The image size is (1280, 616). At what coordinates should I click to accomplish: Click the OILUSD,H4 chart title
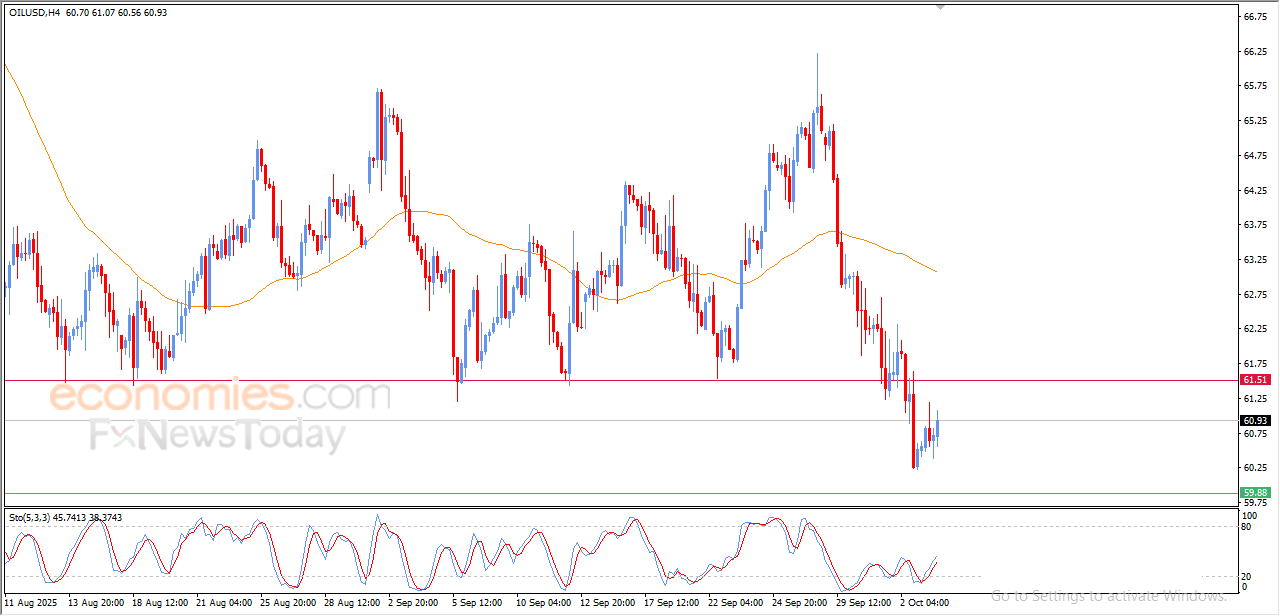(x=36, y=13)
